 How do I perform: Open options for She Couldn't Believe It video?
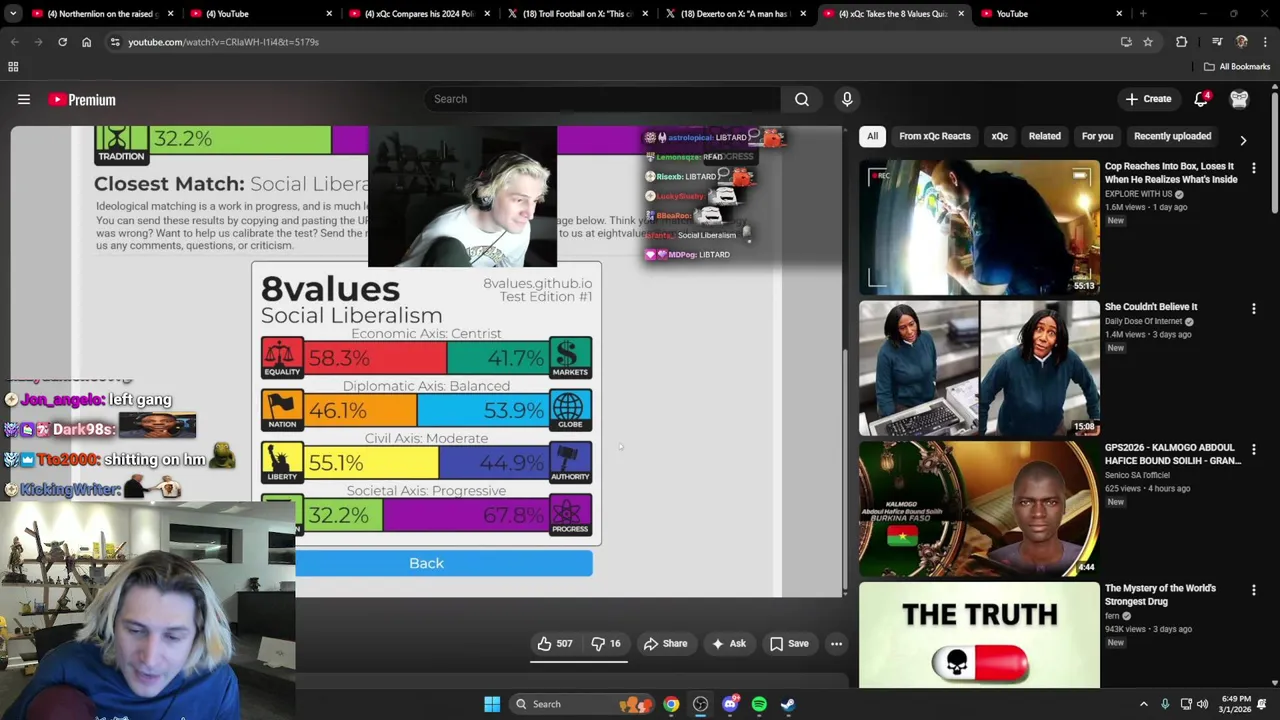point(1253,309)
